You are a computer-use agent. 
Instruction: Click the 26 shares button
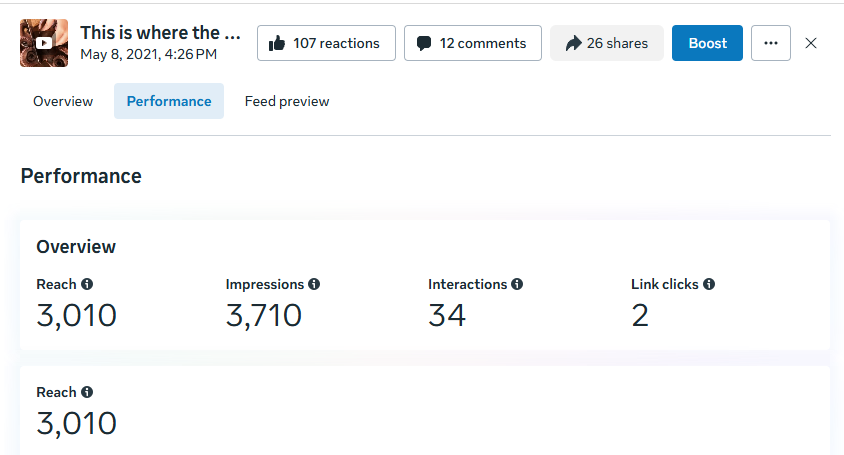[x=607, y=43]
